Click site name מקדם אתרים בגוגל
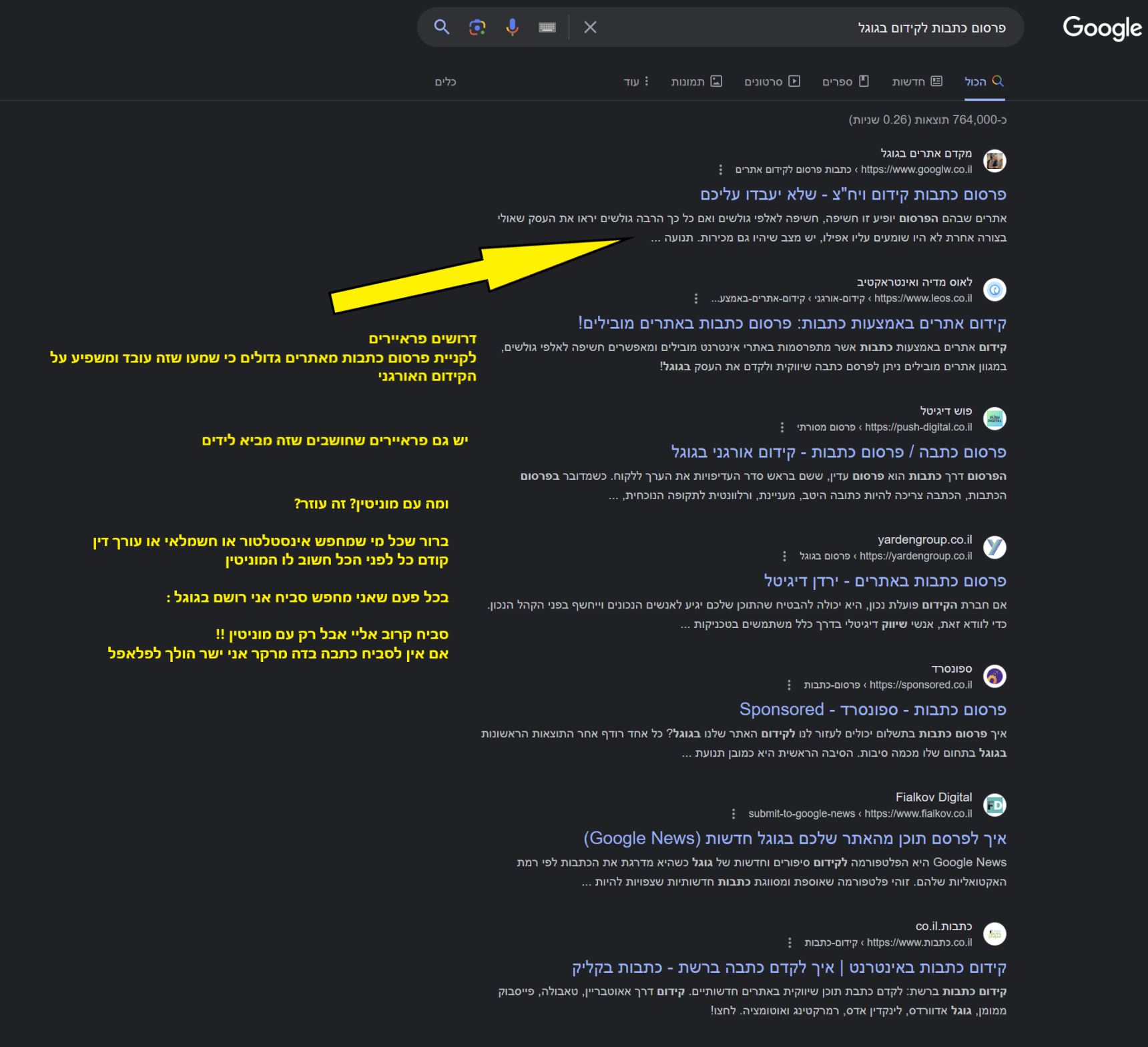1148x1047 pixels. pos(926,153)
